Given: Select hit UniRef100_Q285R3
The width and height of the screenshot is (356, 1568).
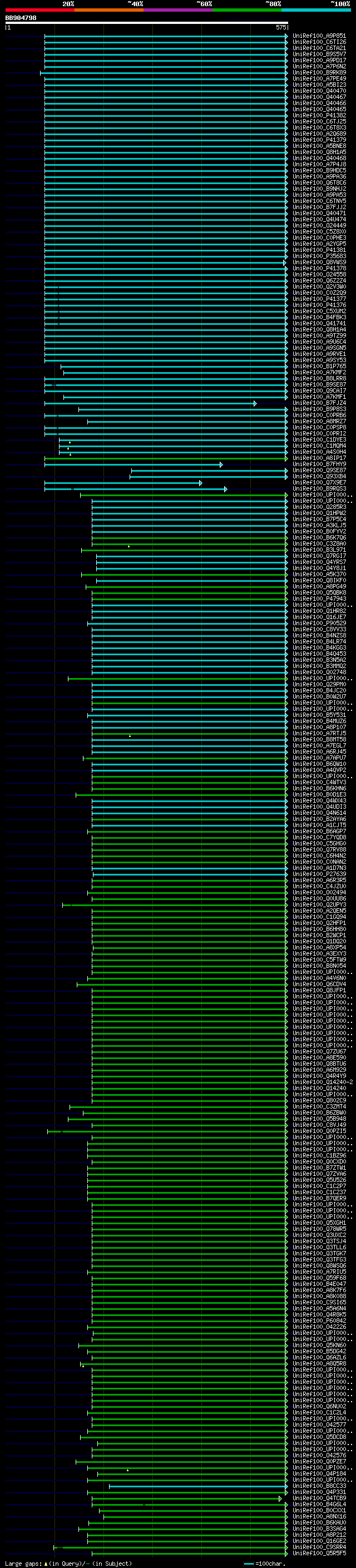Looking at the screenshot, I should click(319, 507).
